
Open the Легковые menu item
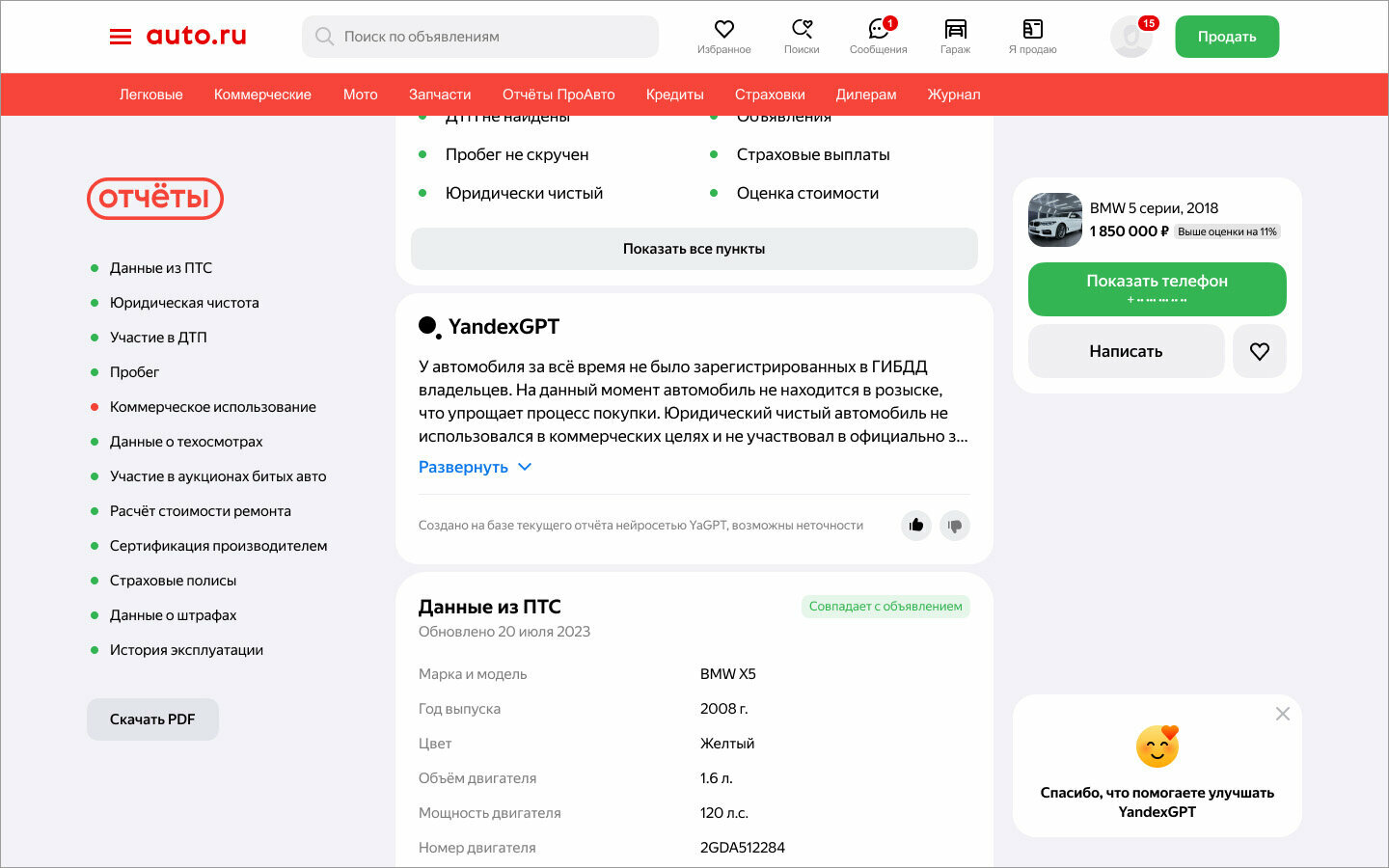pyautogui.click(x=151, y=95)
